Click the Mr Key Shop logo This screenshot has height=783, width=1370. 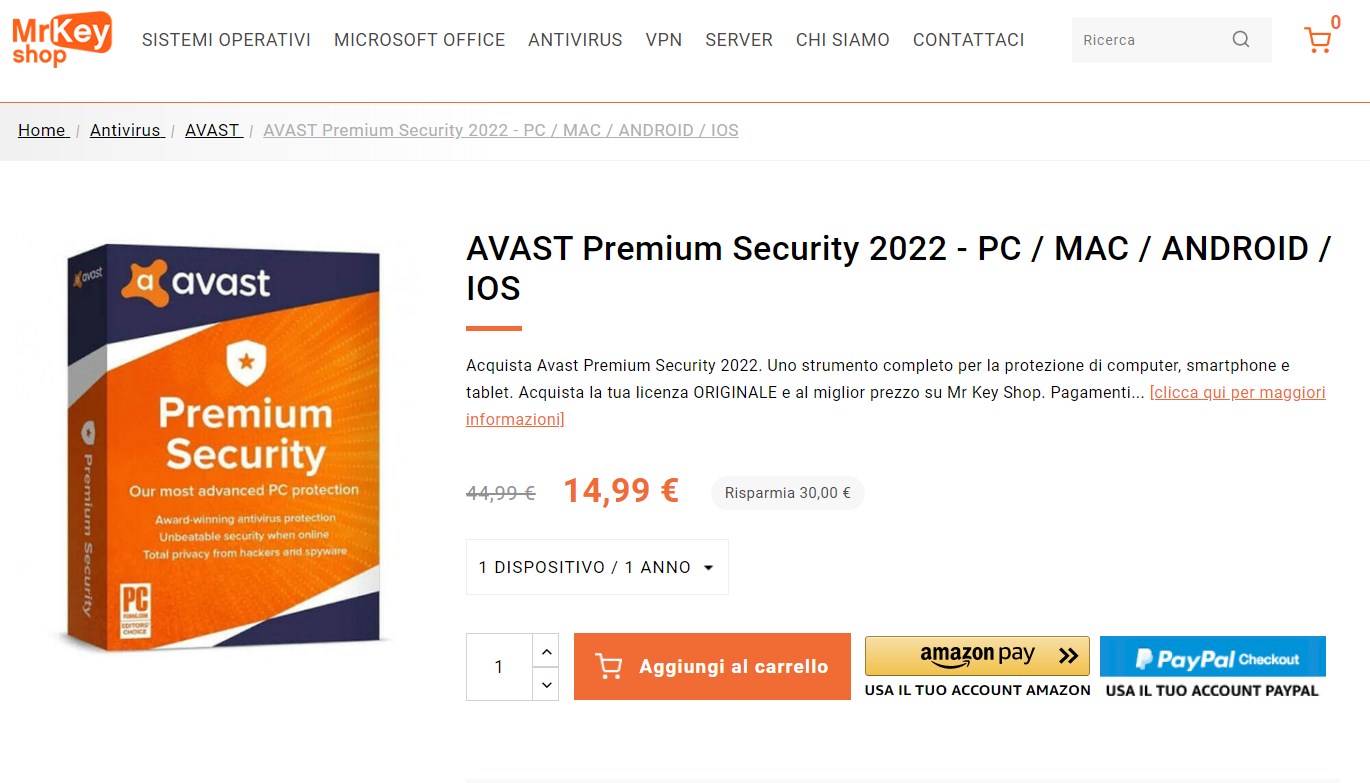point(62,39)
